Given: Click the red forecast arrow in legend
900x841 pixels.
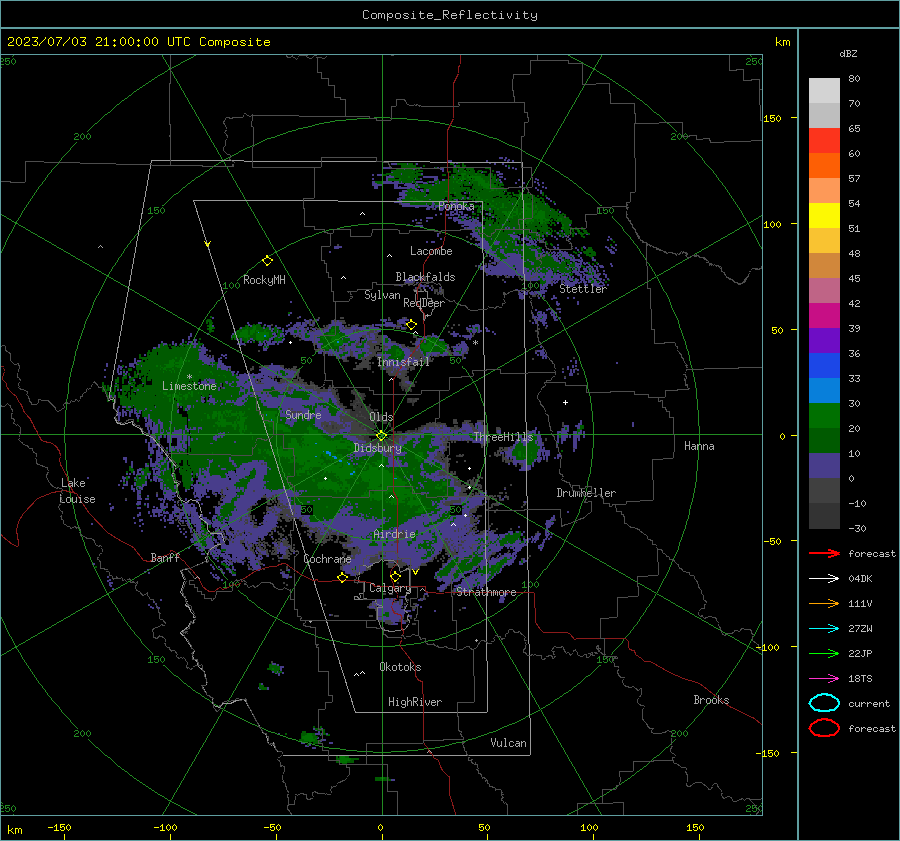Looking at the screenshot, I should [824, 553].
